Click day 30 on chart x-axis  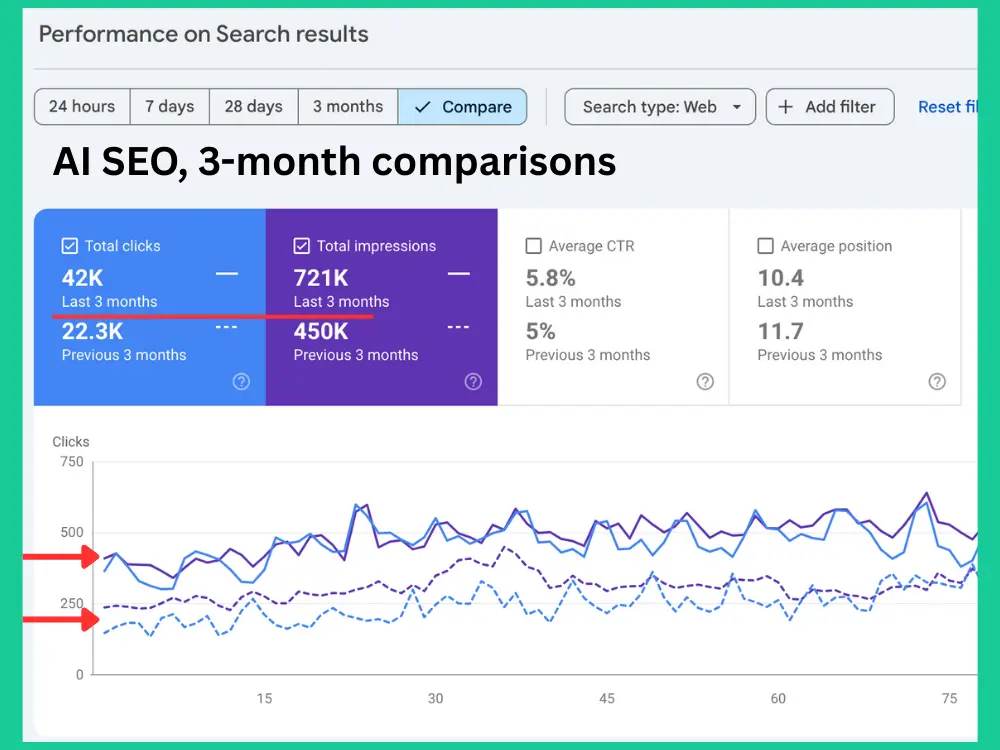435,698
